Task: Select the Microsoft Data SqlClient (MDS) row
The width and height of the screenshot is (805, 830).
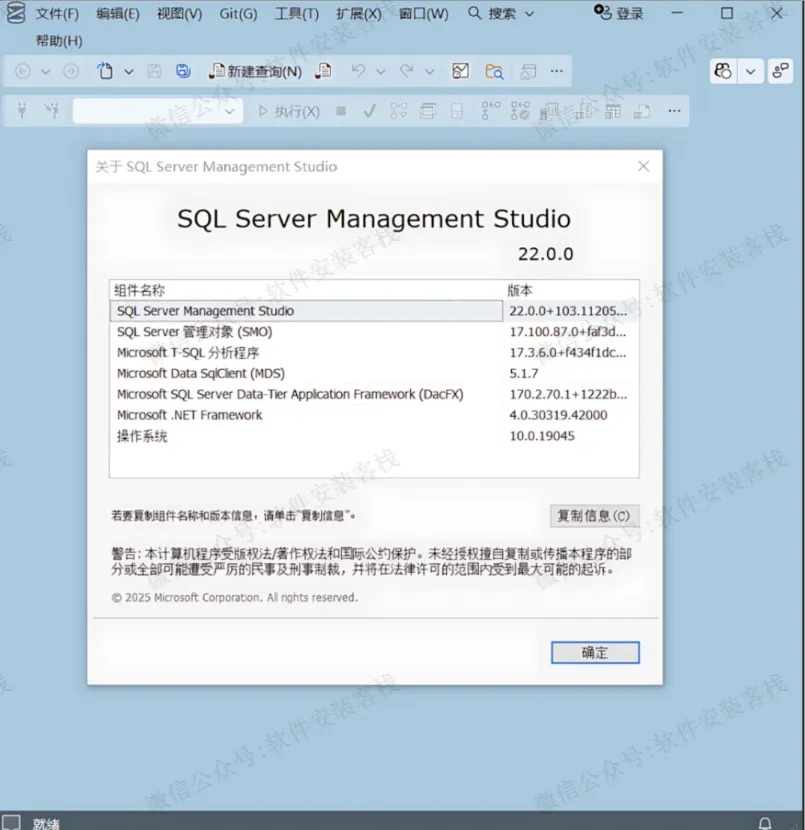Action: click(374, 373)
